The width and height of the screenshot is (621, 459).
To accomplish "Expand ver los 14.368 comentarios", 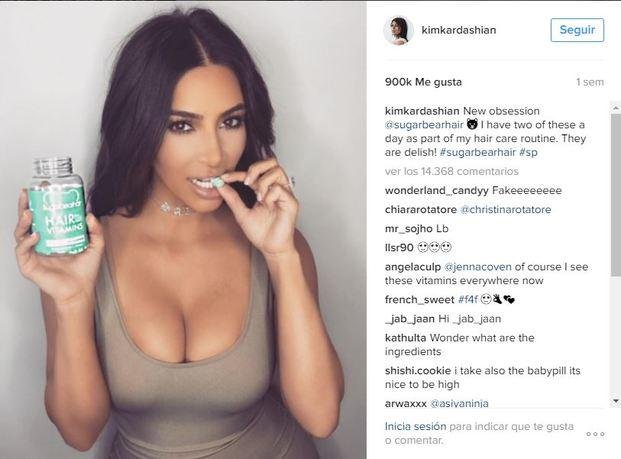I will tap(451, 171).
